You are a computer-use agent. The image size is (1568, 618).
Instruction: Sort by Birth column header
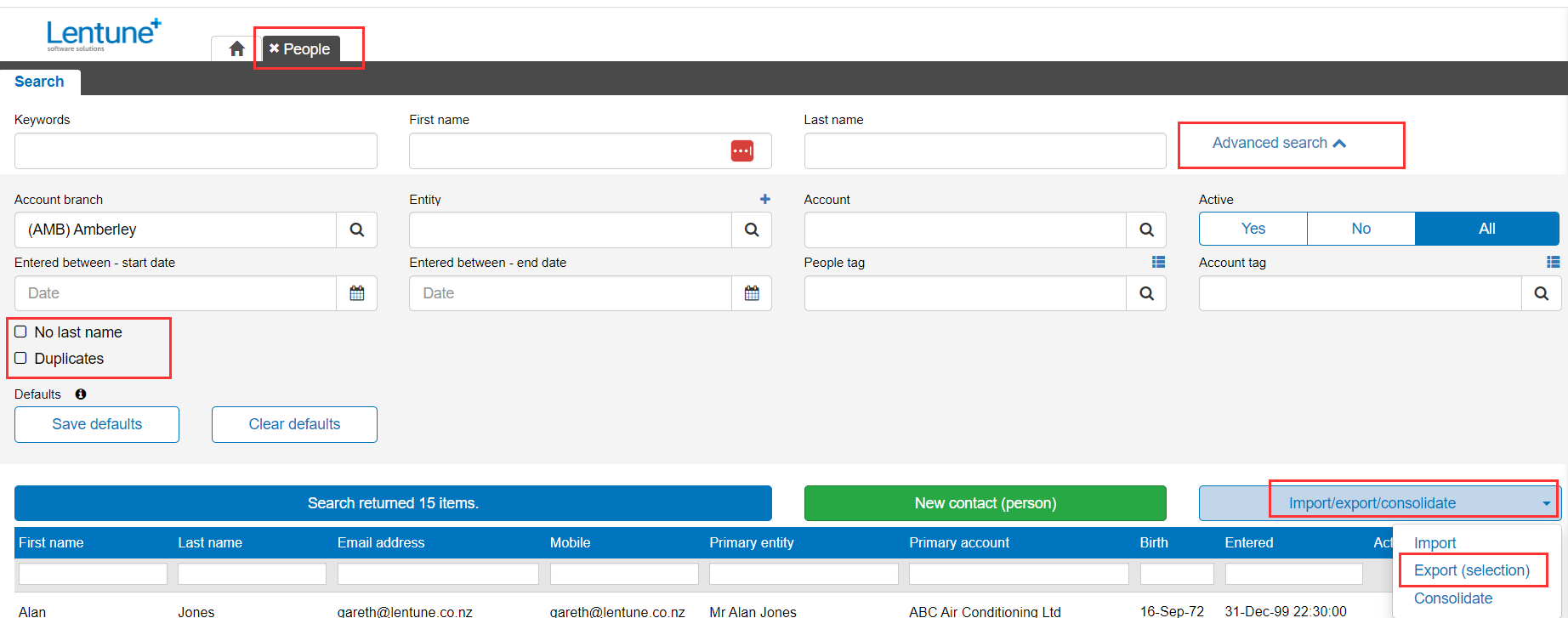[1154, 542]
